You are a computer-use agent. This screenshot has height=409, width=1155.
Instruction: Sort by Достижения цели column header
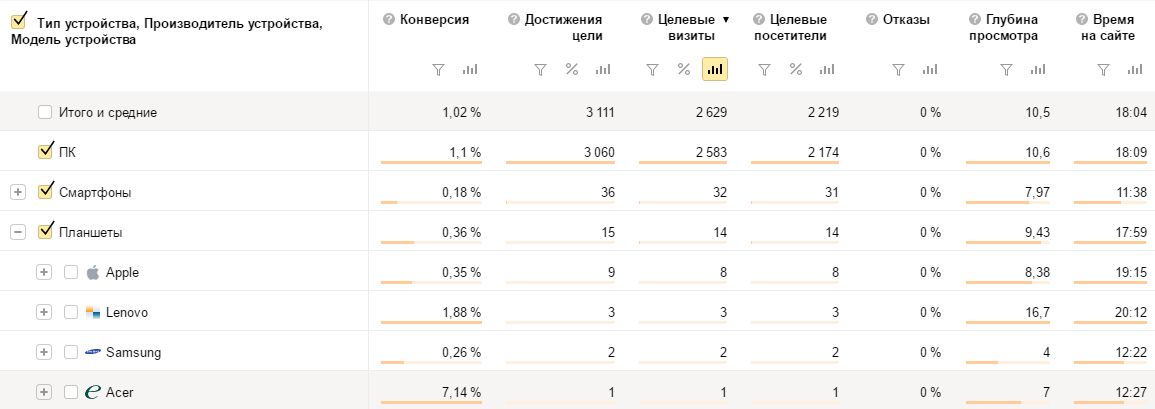click(563, 27)
